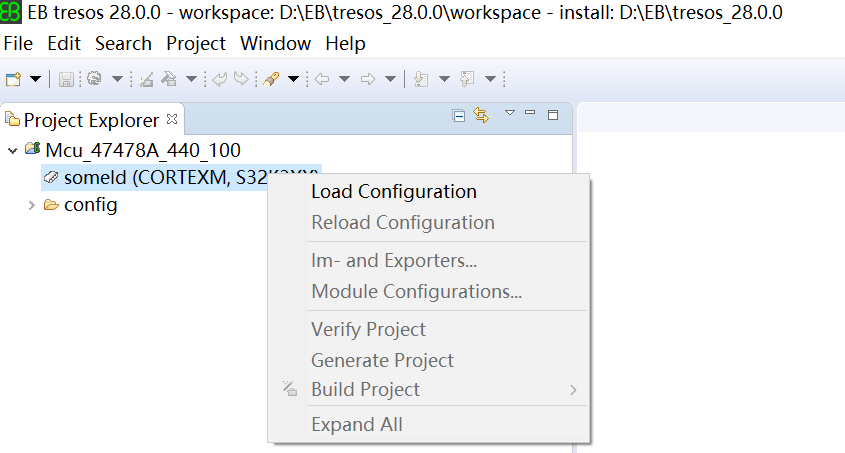Open the Project Explorer view menu triangle

(510, 113)
